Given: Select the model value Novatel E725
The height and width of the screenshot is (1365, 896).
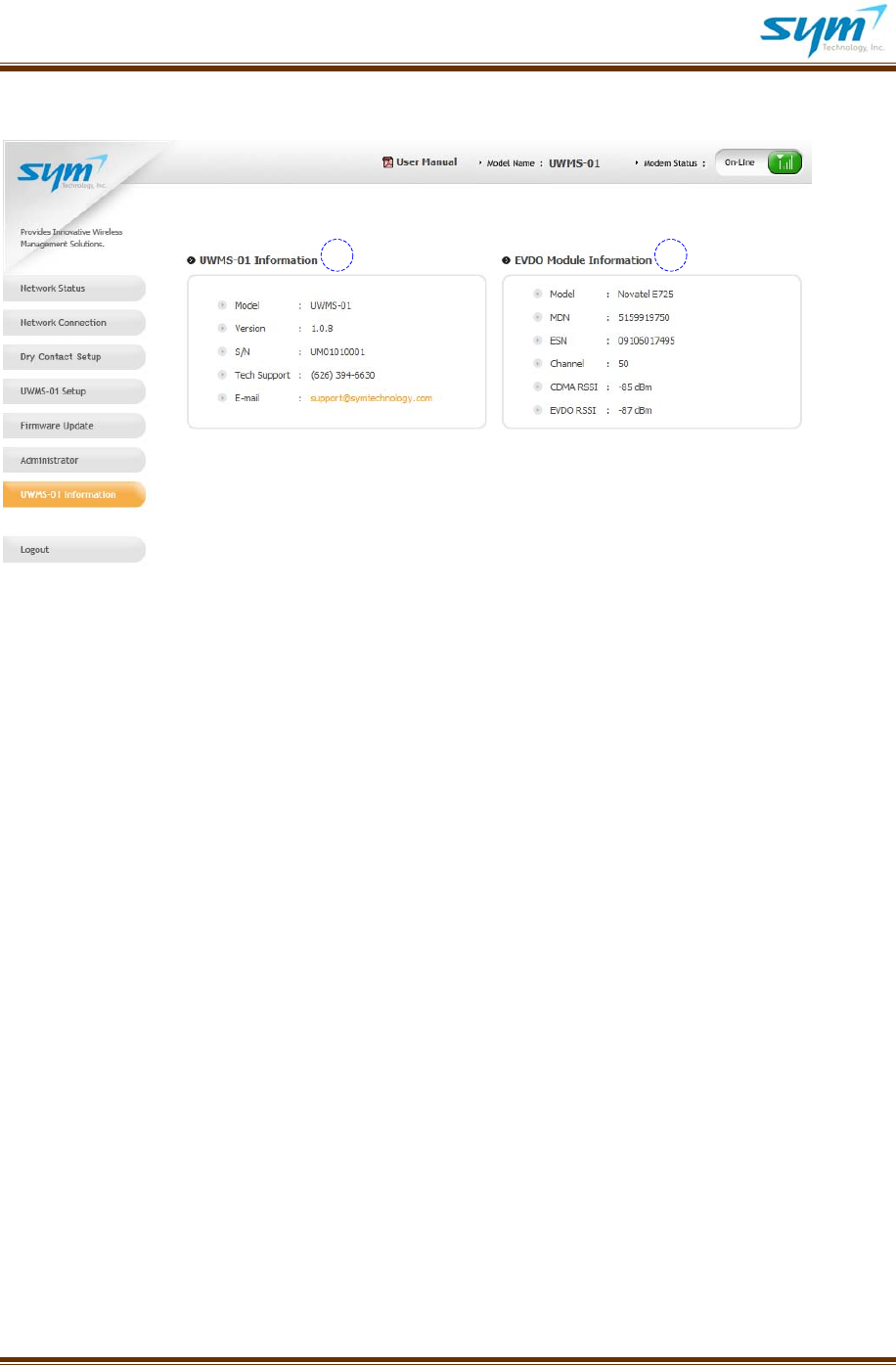Looking at the screenshot, I should [646, 295].
